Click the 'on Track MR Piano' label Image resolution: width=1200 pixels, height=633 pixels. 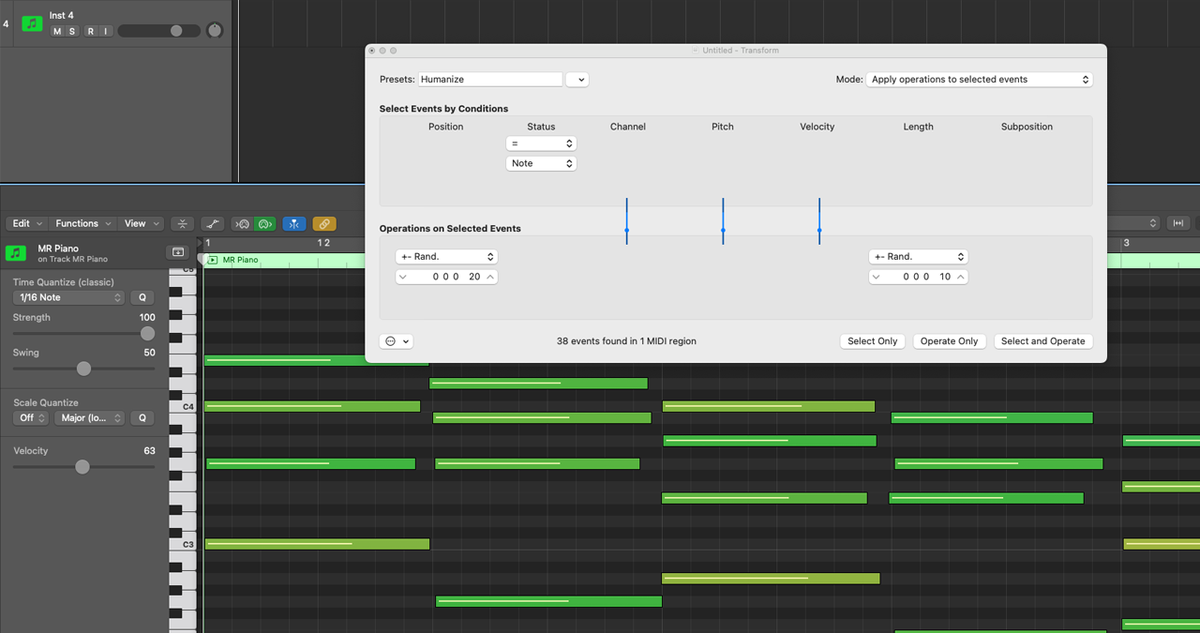(x=72, y=260)
